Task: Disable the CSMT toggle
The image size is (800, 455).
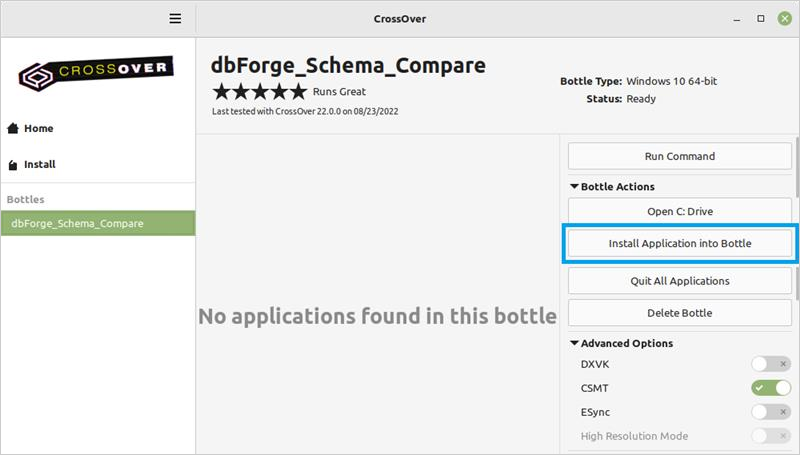Action: point(770,388)
